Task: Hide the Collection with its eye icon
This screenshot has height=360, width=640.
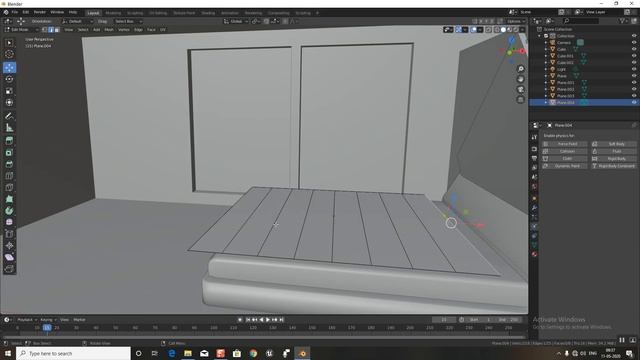Action: (x=634, y=36)
